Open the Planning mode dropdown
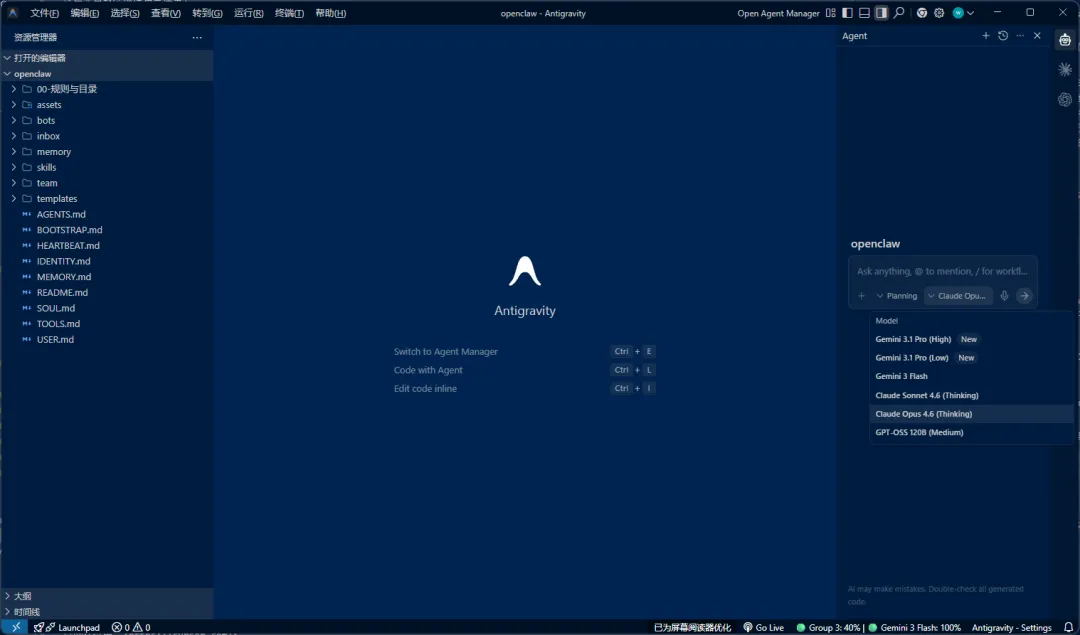 point(897,295)
